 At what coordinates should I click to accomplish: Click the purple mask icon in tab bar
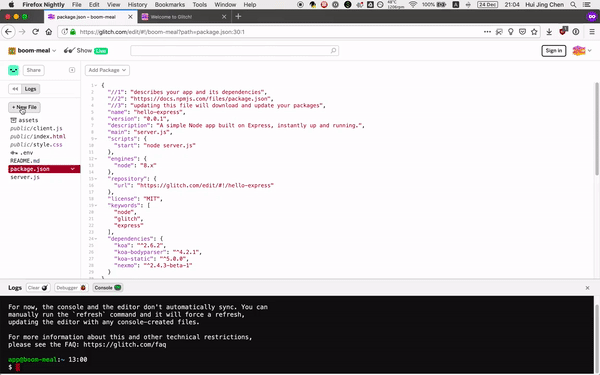coord(592,16)
